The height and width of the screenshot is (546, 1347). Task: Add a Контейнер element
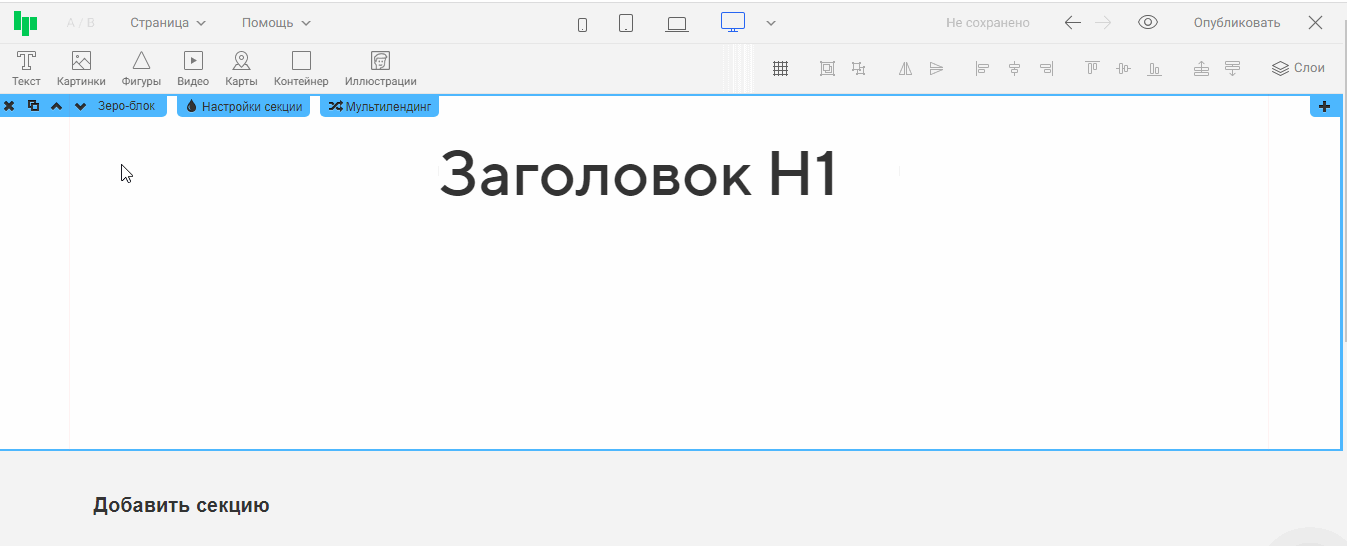301,68
